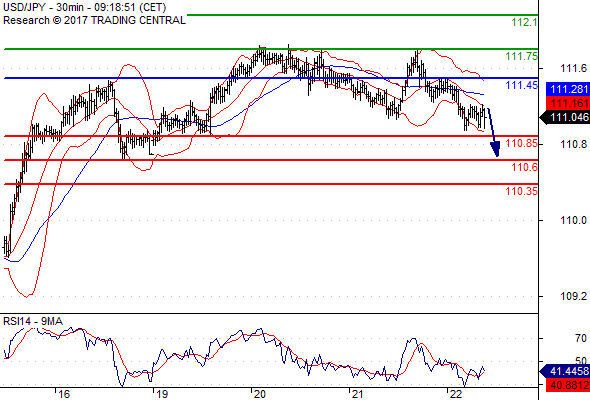The width and height of the screenshot is (590, 400).
Task: Select the 111.75 resistance level label
Action: pos(522,56)
